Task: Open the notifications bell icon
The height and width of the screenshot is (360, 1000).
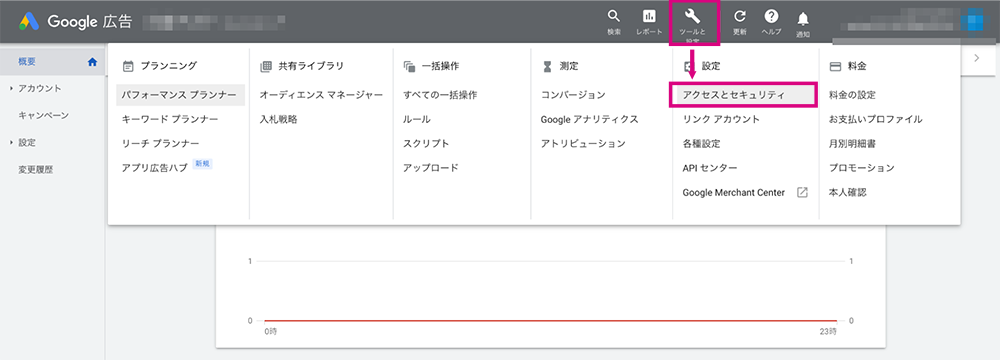Action: (x=803, y=18)
